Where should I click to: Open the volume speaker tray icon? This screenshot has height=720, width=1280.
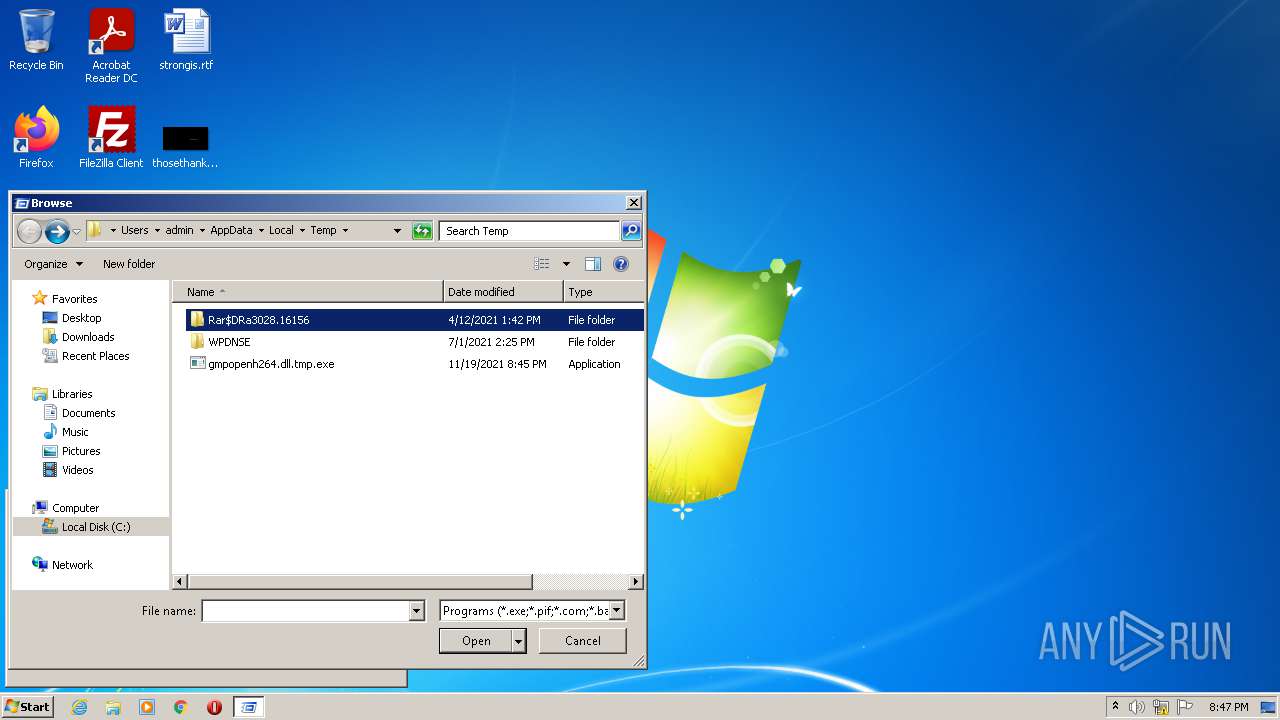click(1137, 707)
